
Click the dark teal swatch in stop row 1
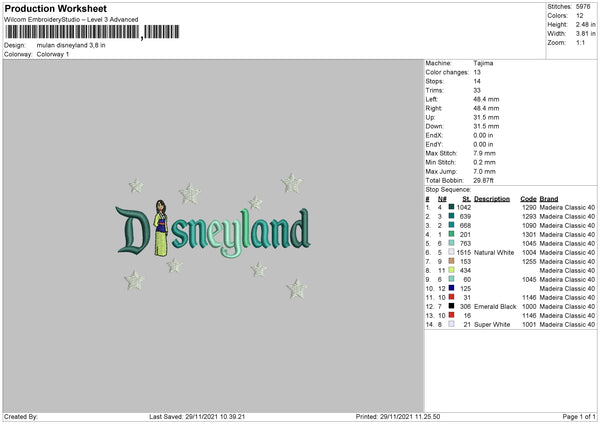coord(451,207)
